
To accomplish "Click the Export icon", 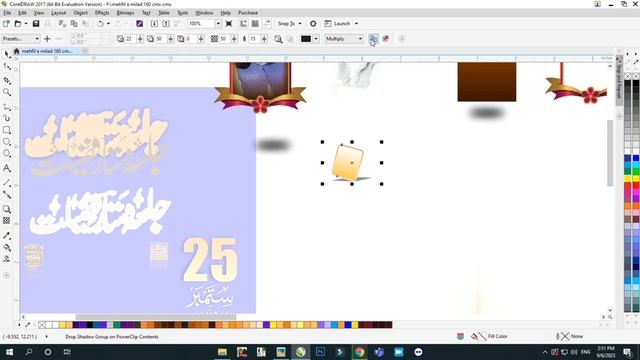I will (166, 24).
